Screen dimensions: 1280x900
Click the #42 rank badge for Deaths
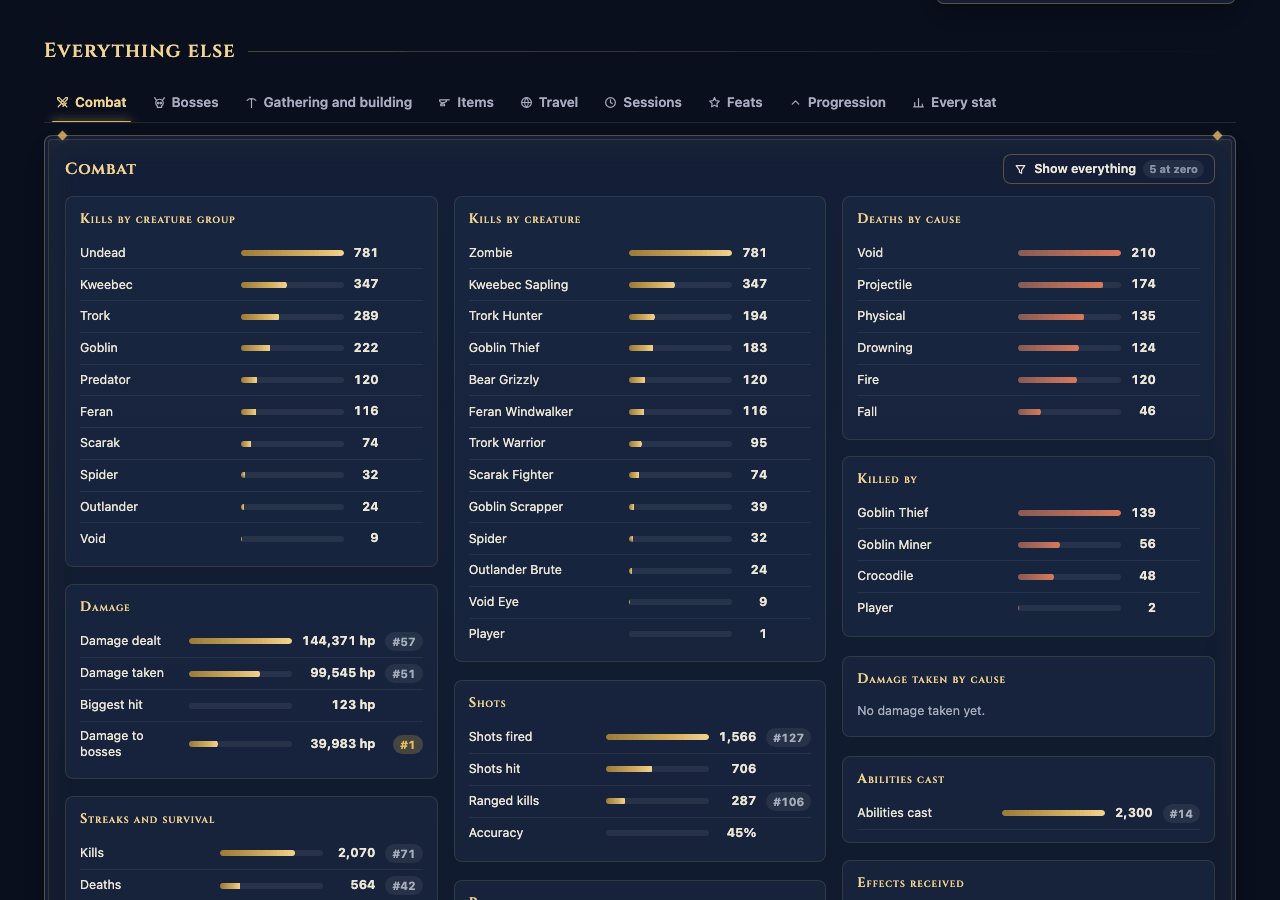click(x=403, y=886)
